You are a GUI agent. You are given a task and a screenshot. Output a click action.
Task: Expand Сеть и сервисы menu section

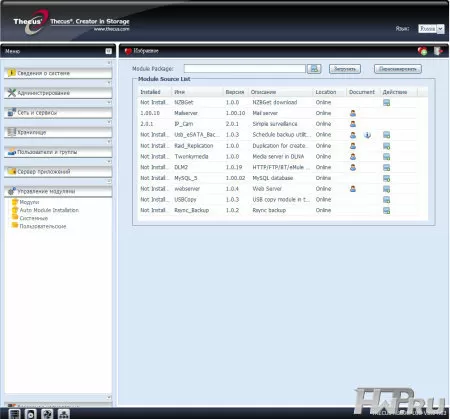[58, 113]
